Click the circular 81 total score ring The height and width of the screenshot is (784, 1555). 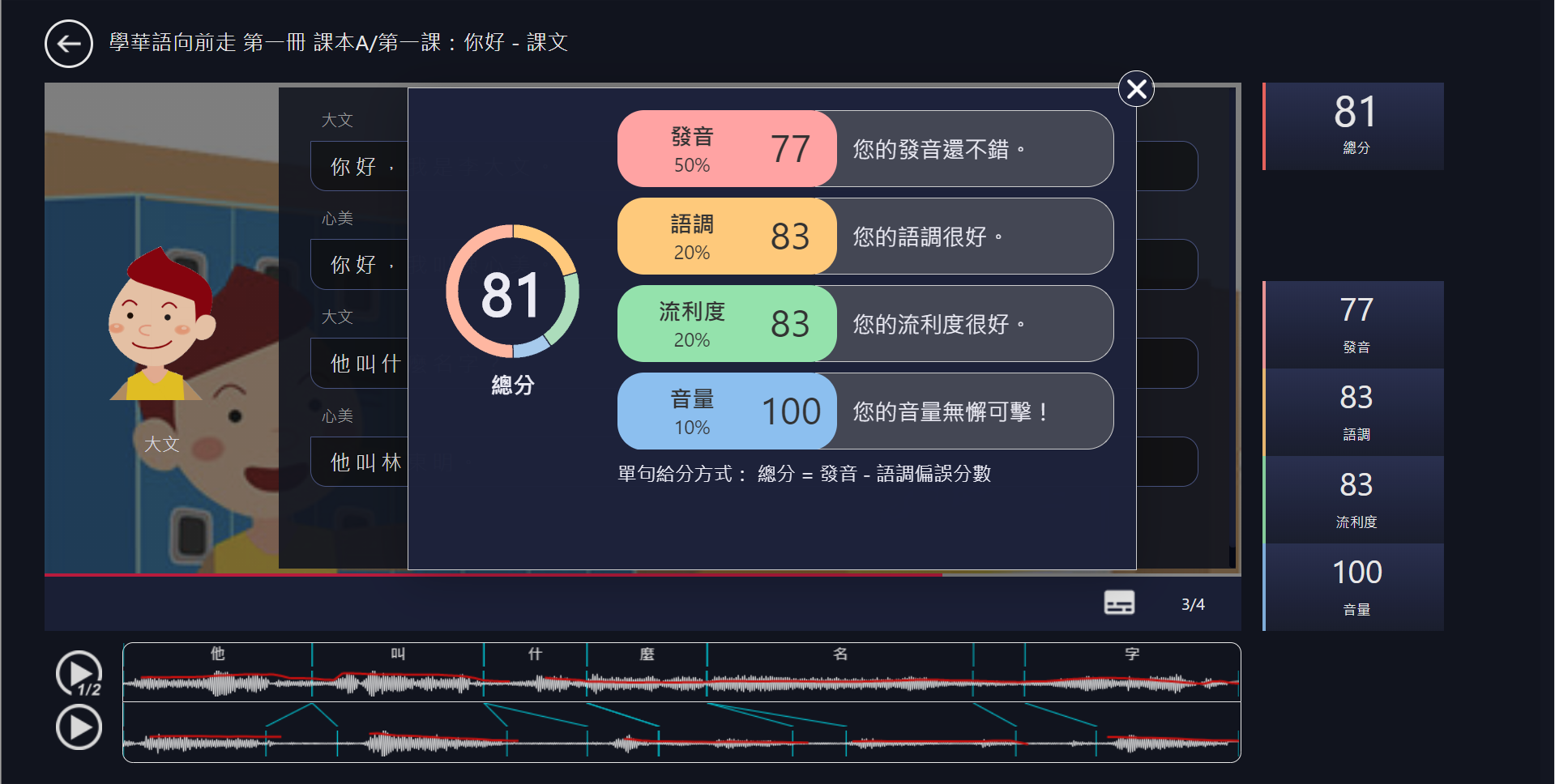[512, 292]
